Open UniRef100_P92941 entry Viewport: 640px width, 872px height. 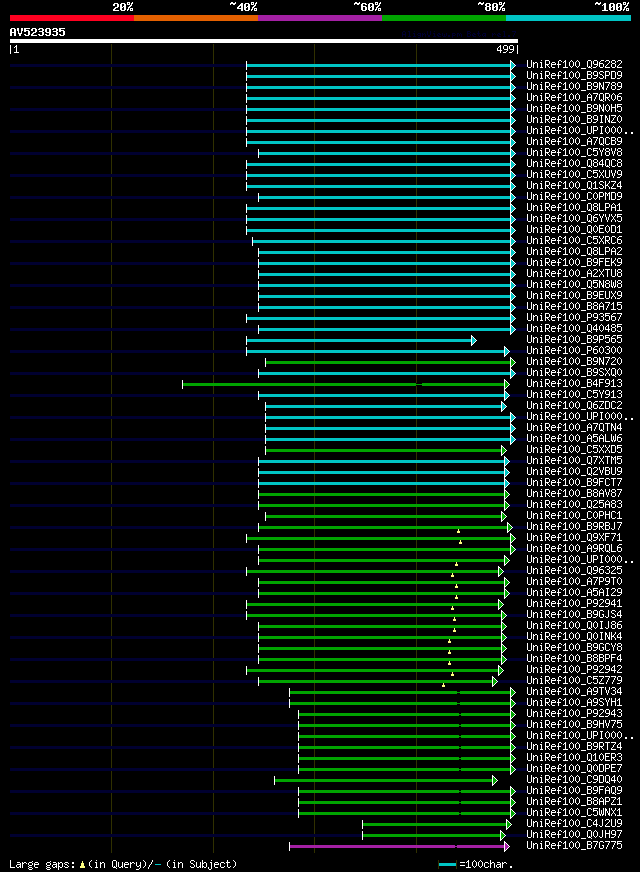point(574,603)
